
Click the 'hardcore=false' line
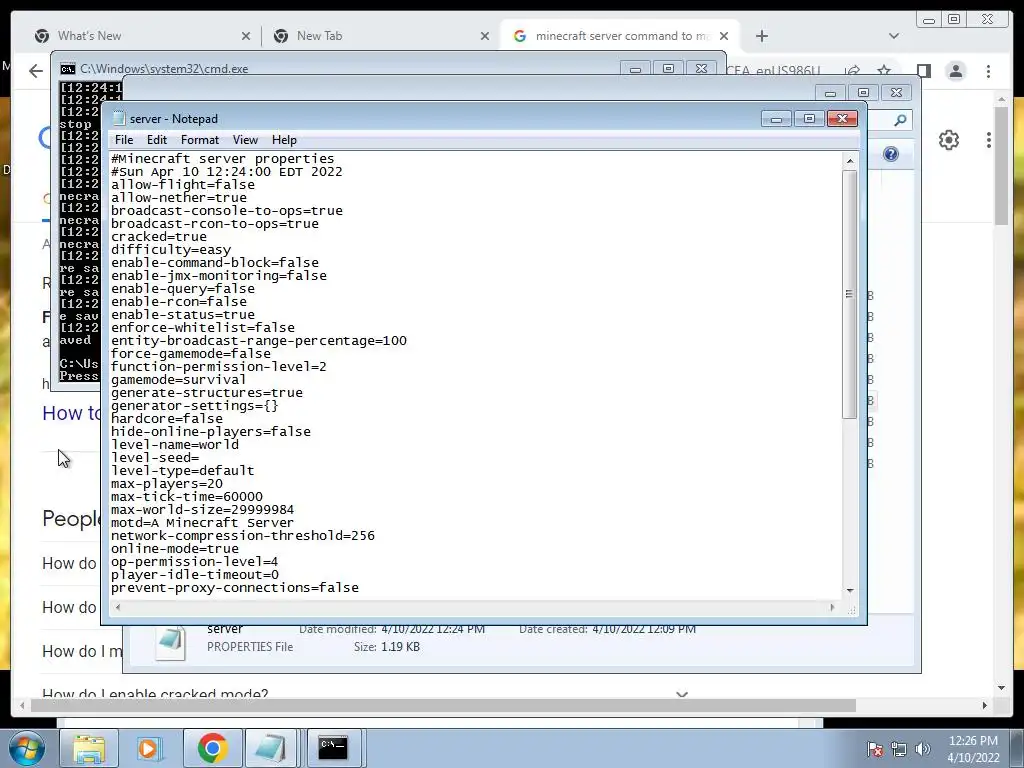[x=167, y=419]
